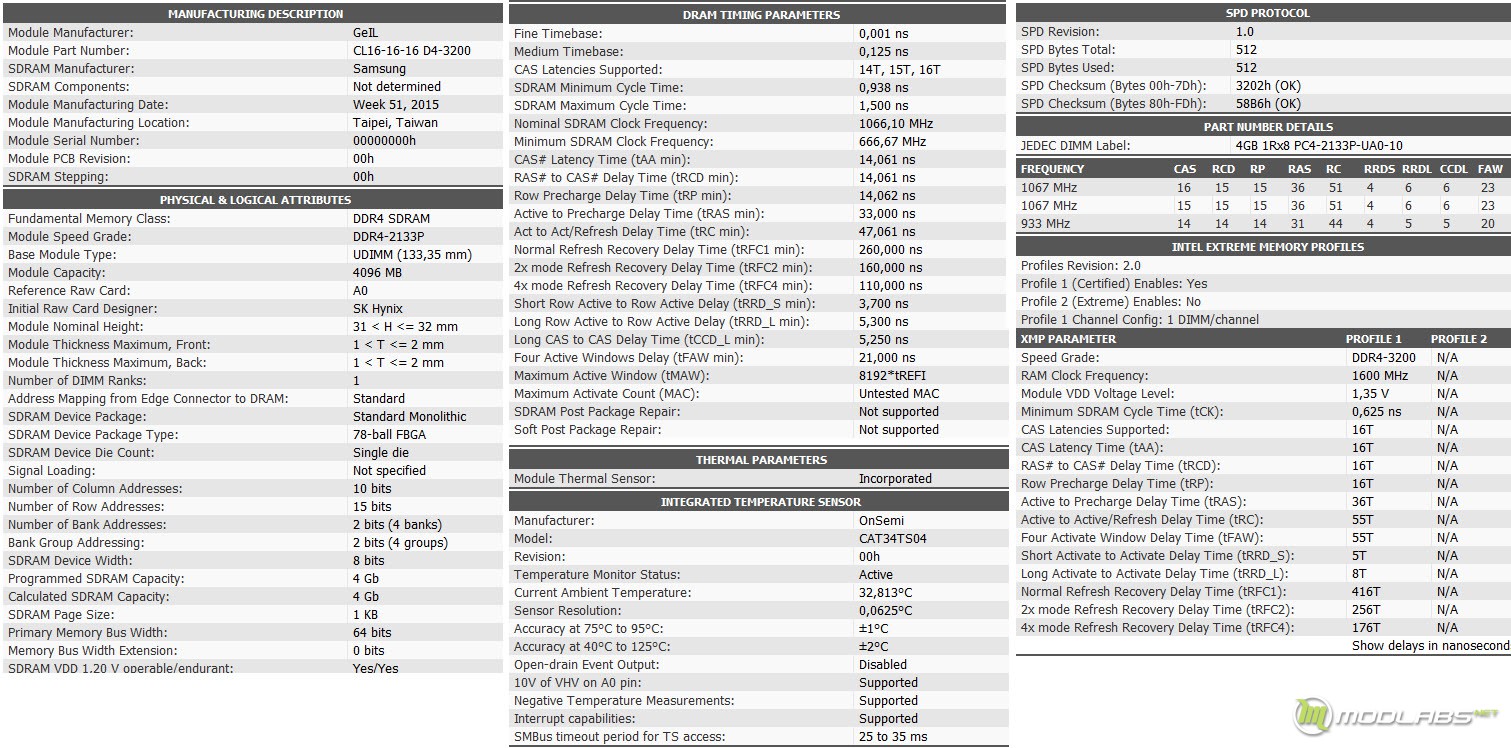Select the 78-ball FBGA package type
The height and width of the screenshot is (748, 1511).
(390, 435)
